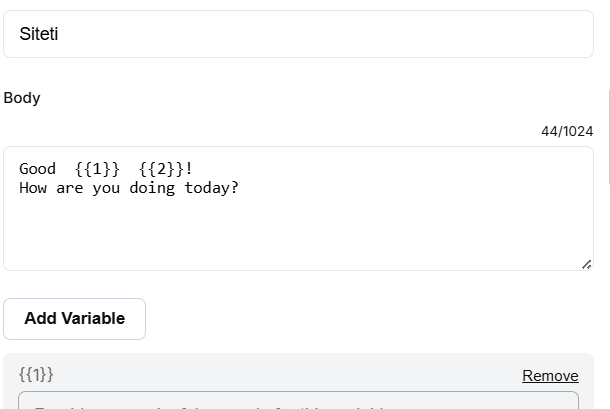This screenshot has width=610, height=409.
Task: Focus the Siteti text field
Action: pyautogui.click(x=298, y=34)
